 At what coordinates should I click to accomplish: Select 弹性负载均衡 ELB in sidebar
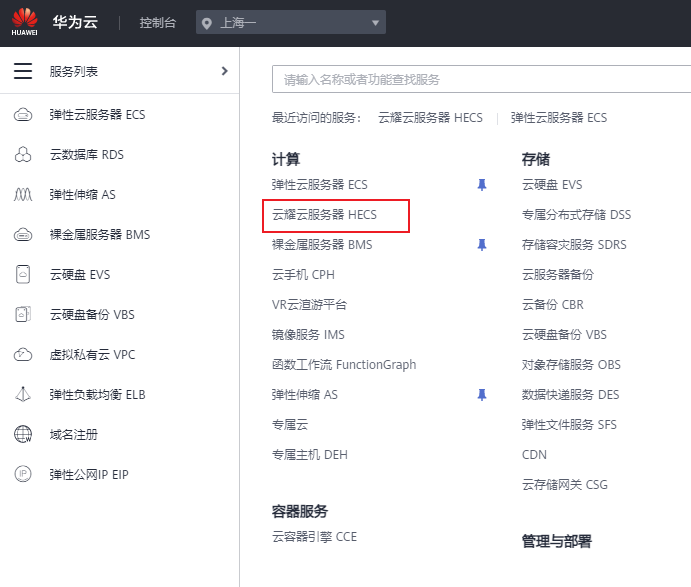97,394
